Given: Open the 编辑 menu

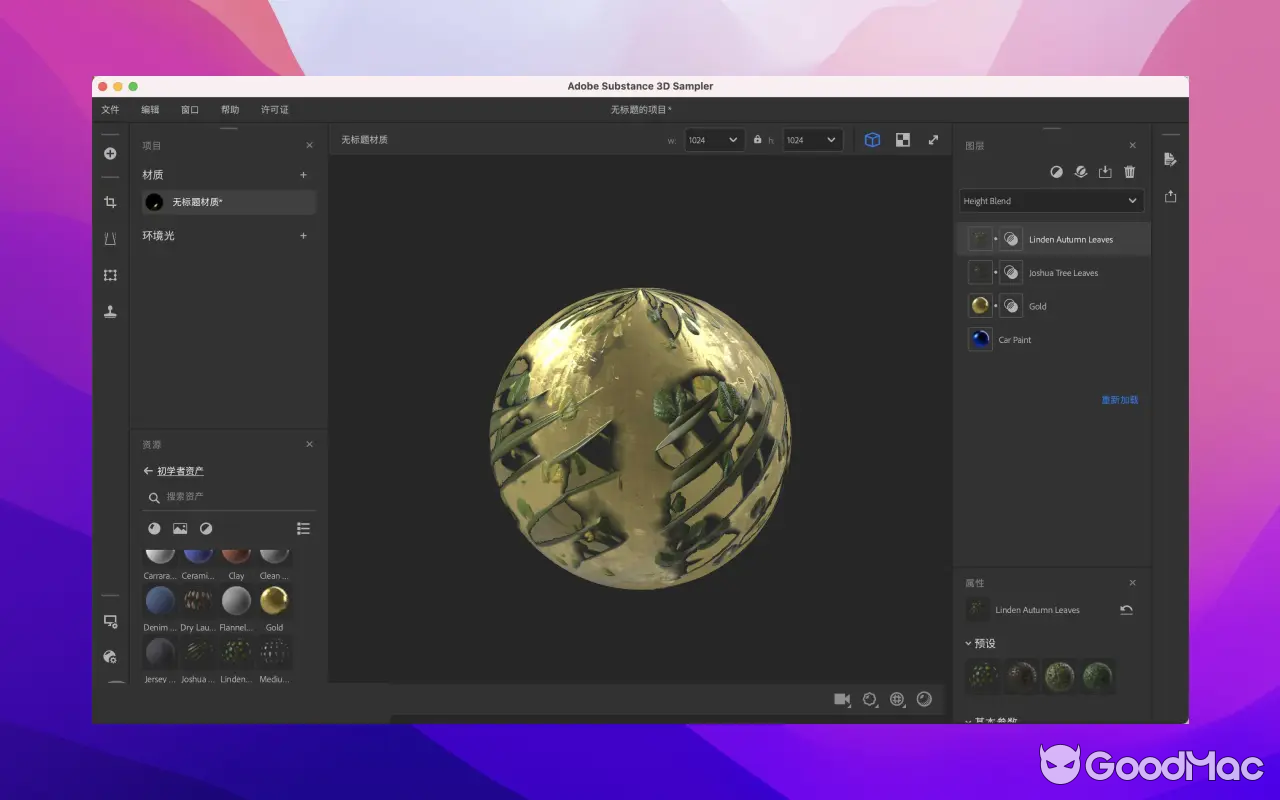Looking at the screenshot, I should [x=148, y=109].
